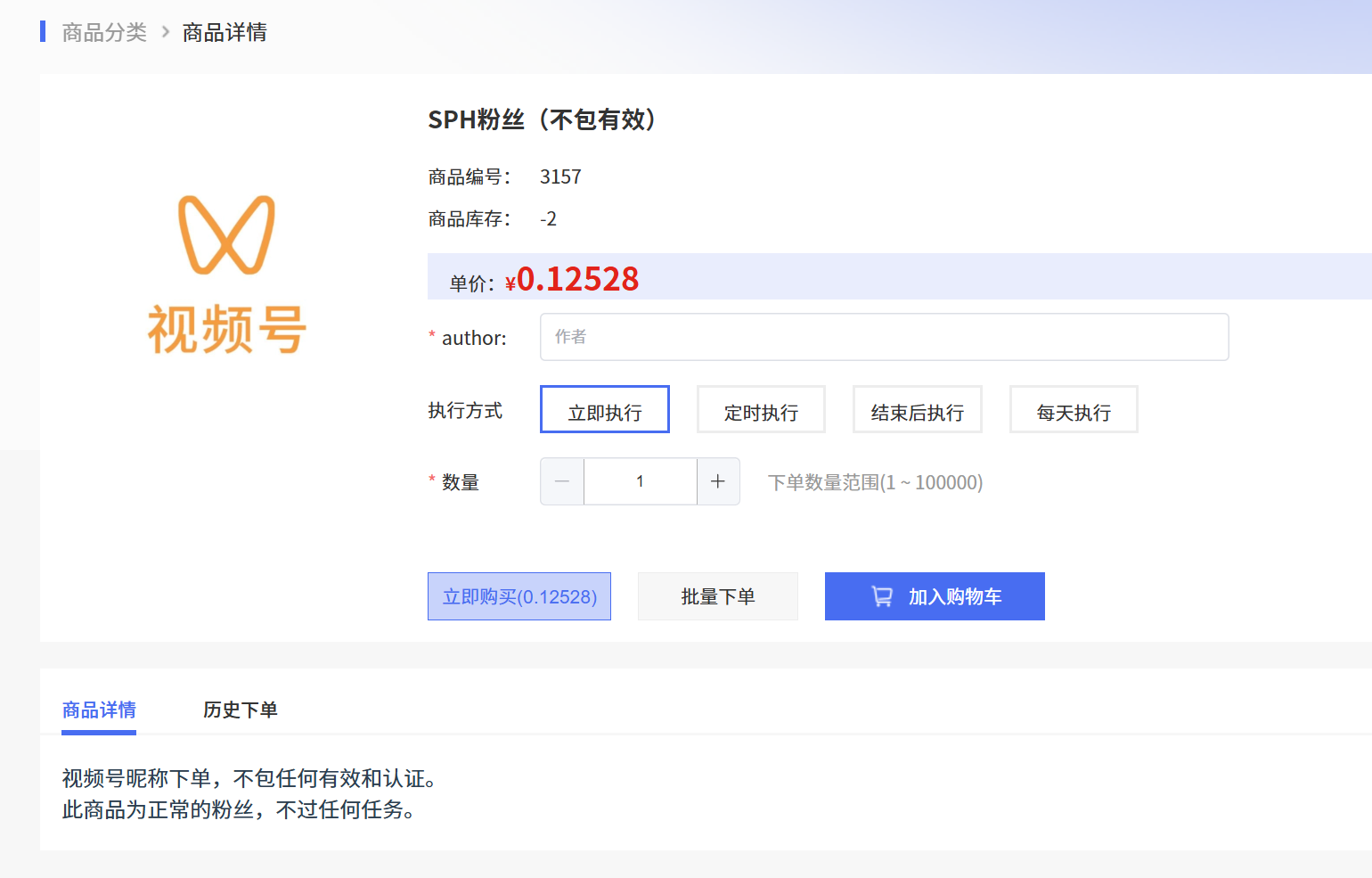Decrease quantity with the minus button

[562, 481]
